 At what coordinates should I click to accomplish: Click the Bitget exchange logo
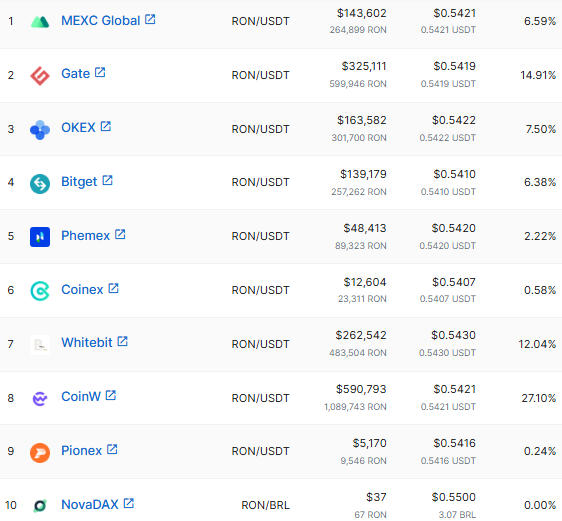[40, 183]
